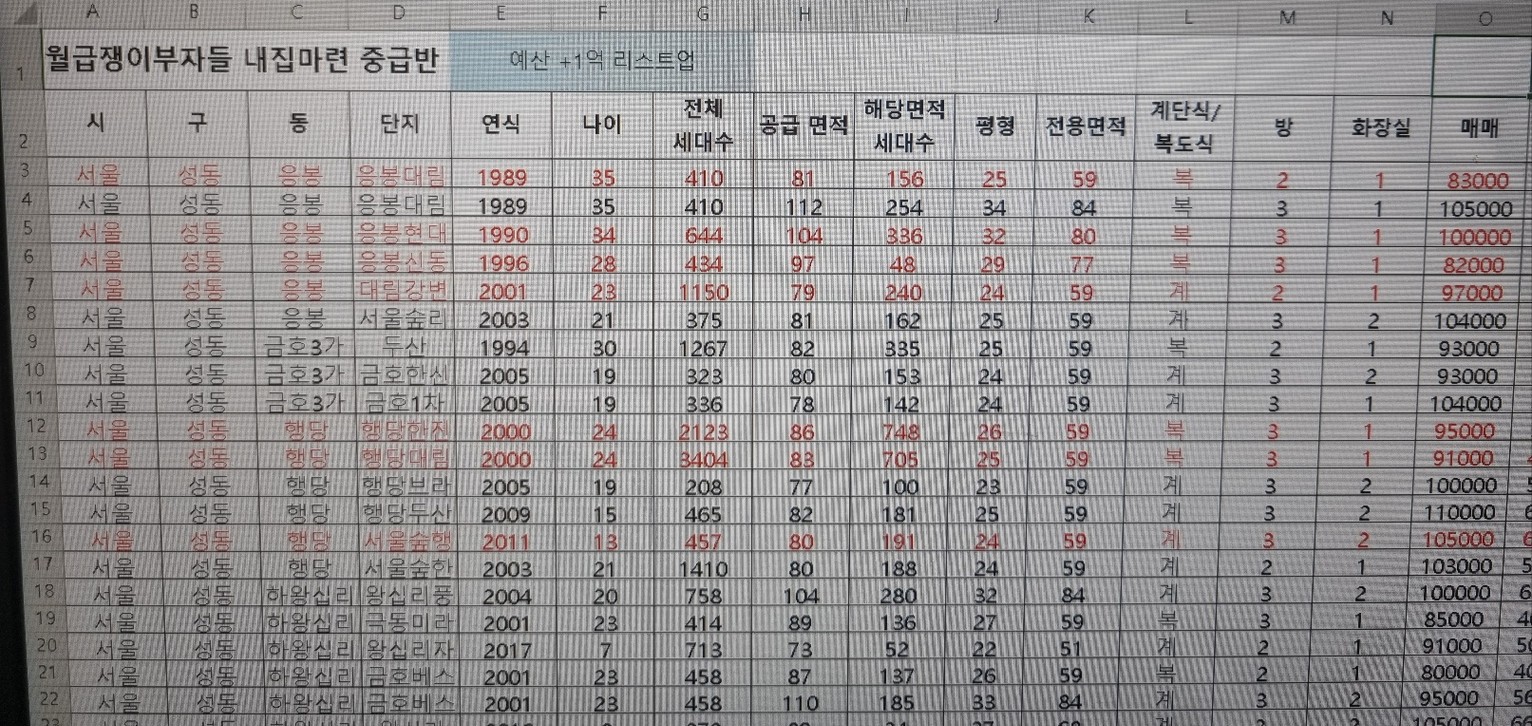Click the price cell 82000
This screenshot has height=726, width=1532.
[x=1473, y=265]
